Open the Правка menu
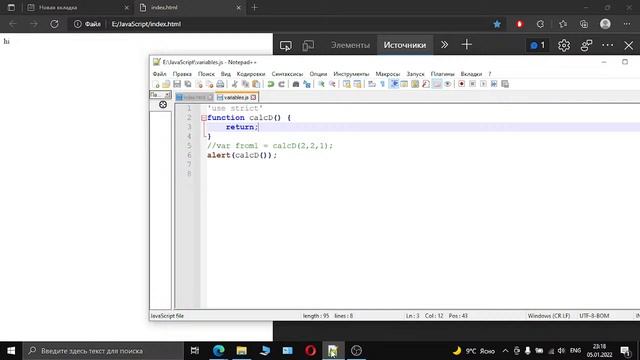The height and width of the screenshot is (360, 640). coord(182,74)
